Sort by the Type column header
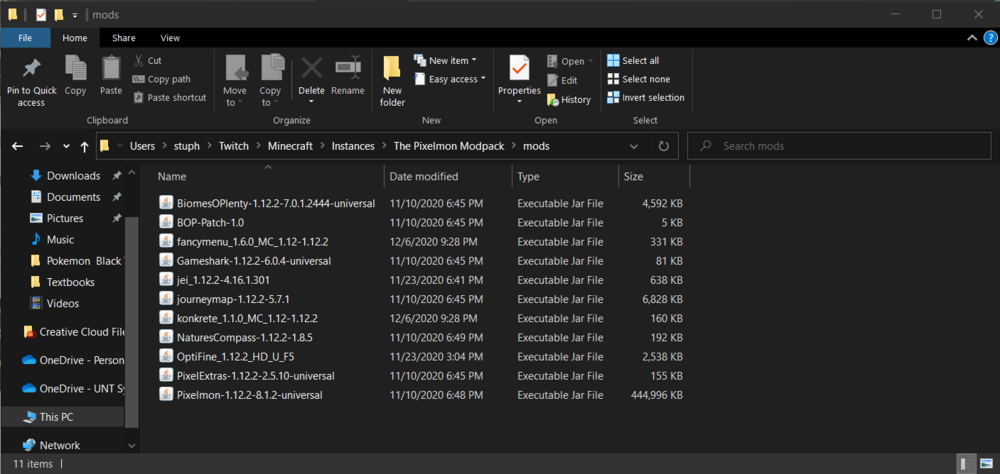 coord(565,177)
